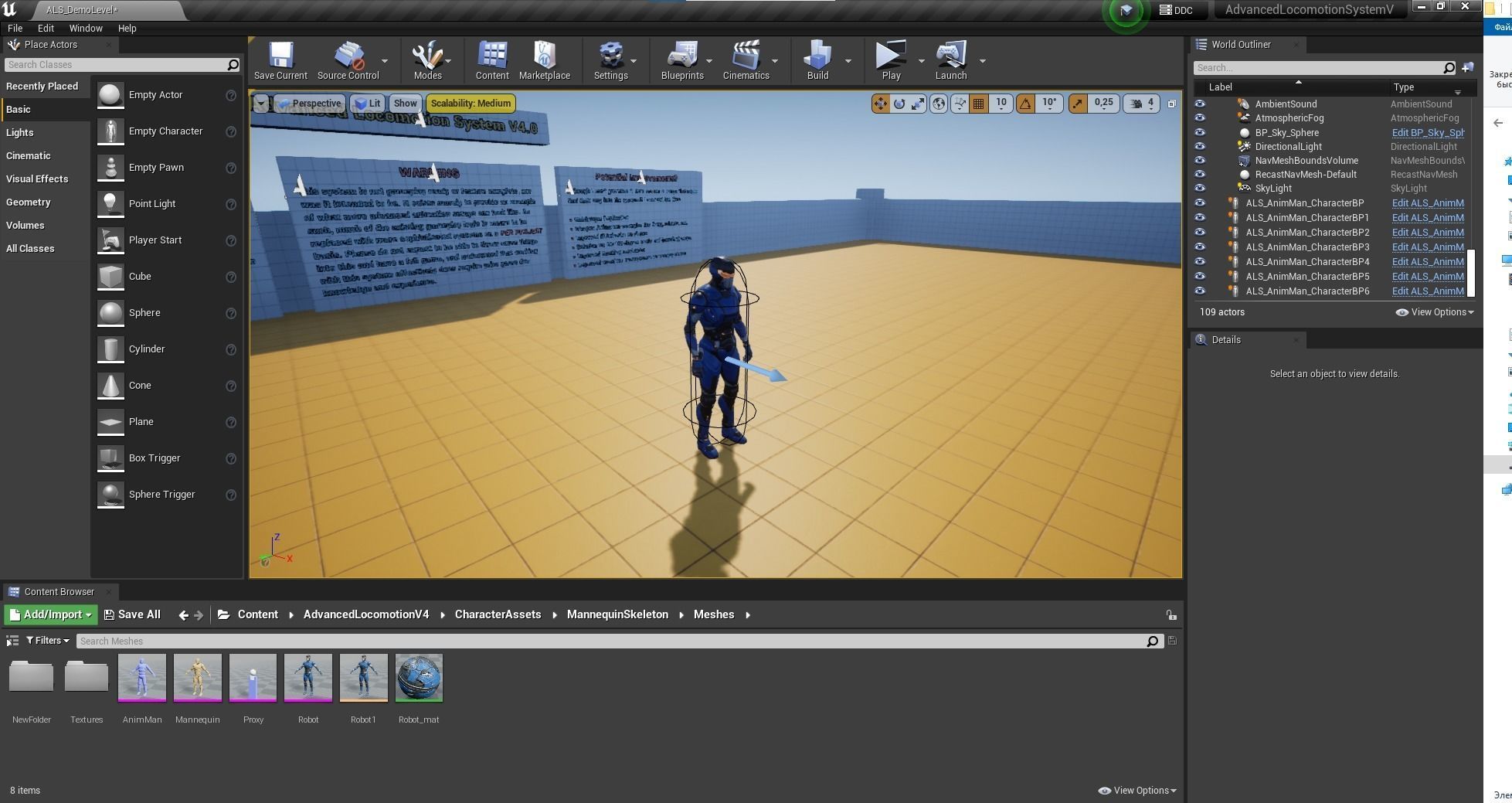Click the Show button in viewport
1512x803 pixels.
pyautogui.click(x=405, y=104)
